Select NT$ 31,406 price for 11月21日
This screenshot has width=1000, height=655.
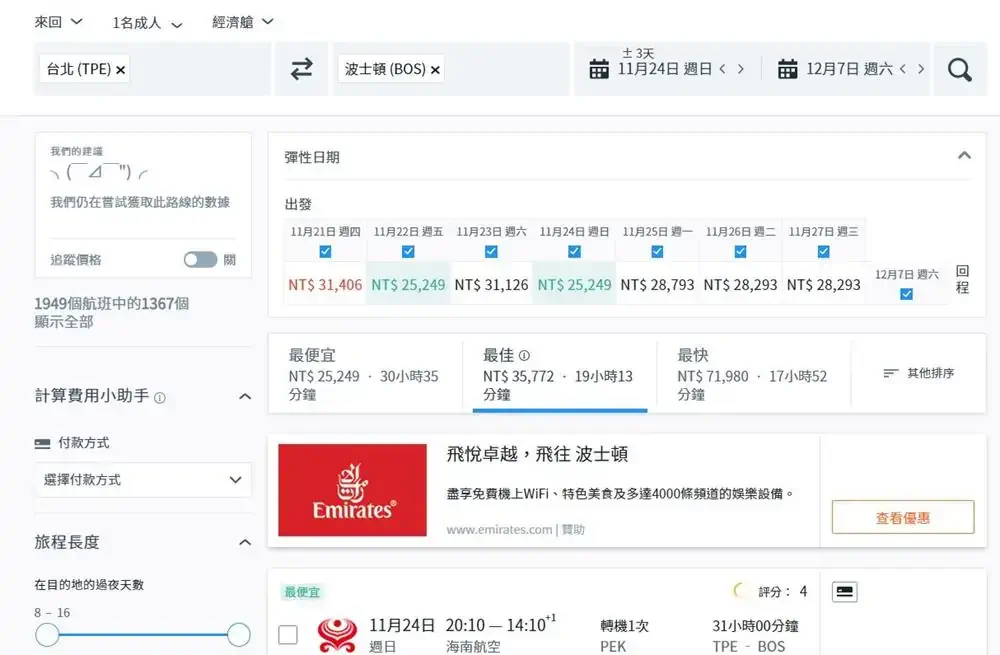[325, 284]
